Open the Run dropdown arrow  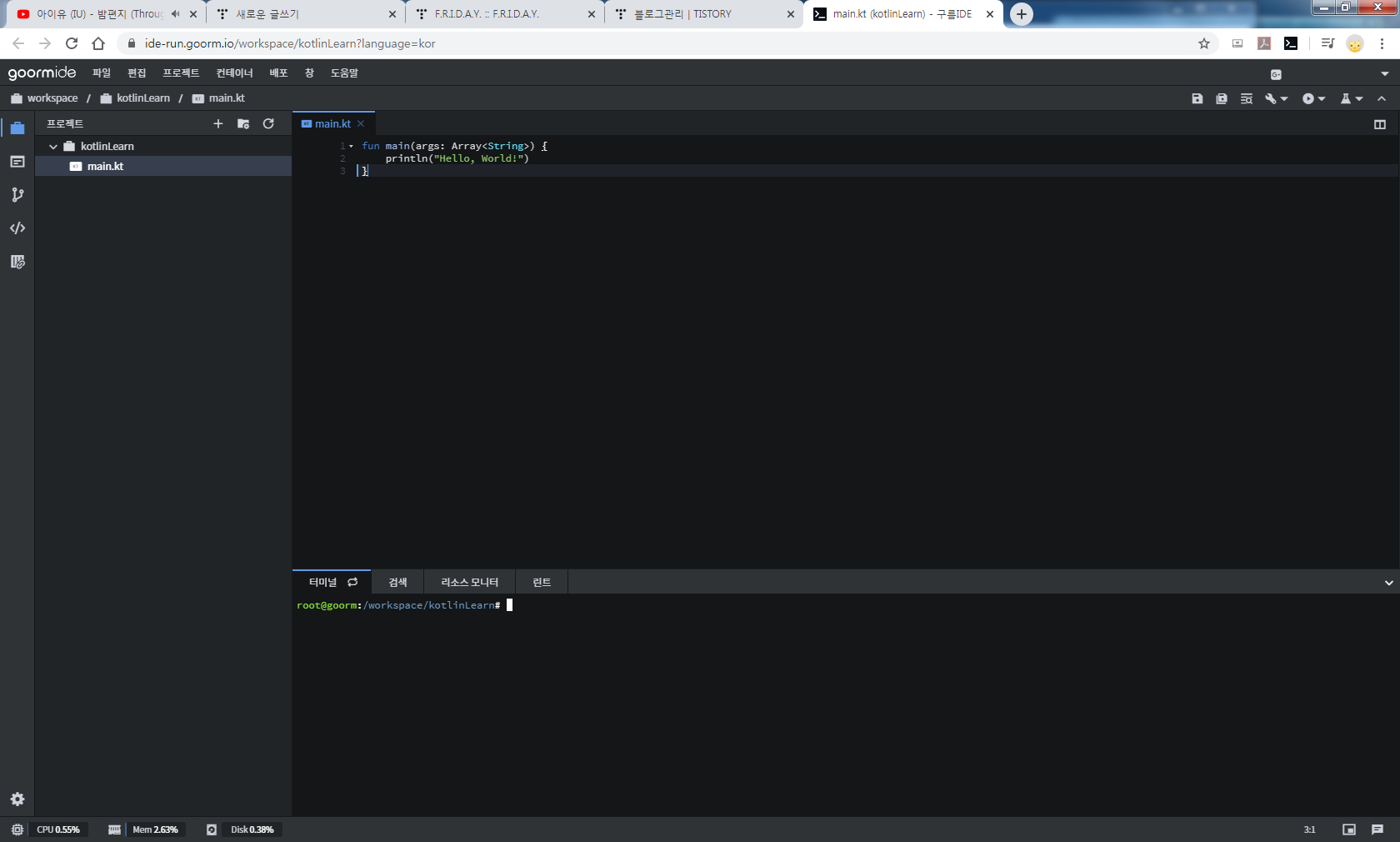(1322, 98)
